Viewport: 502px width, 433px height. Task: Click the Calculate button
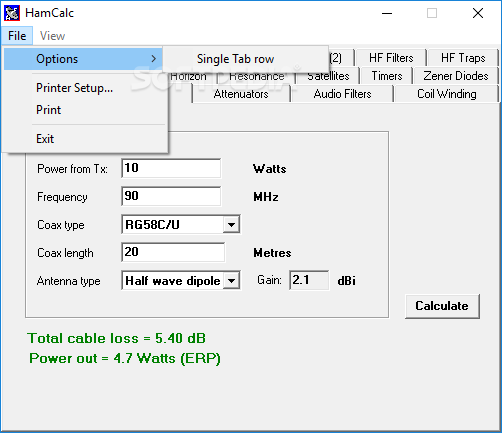click(x=442, y=306)
